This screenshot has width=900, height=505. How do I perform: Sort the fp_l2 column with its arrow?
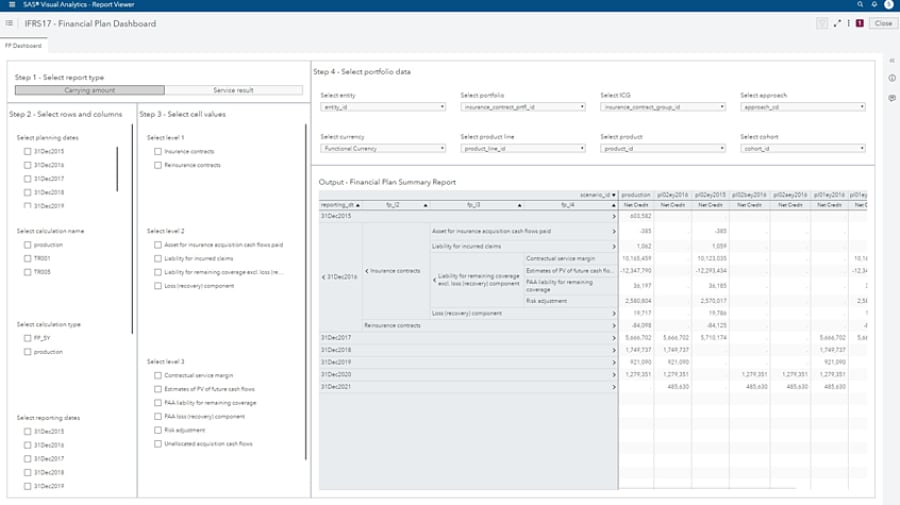click(425, 205)
